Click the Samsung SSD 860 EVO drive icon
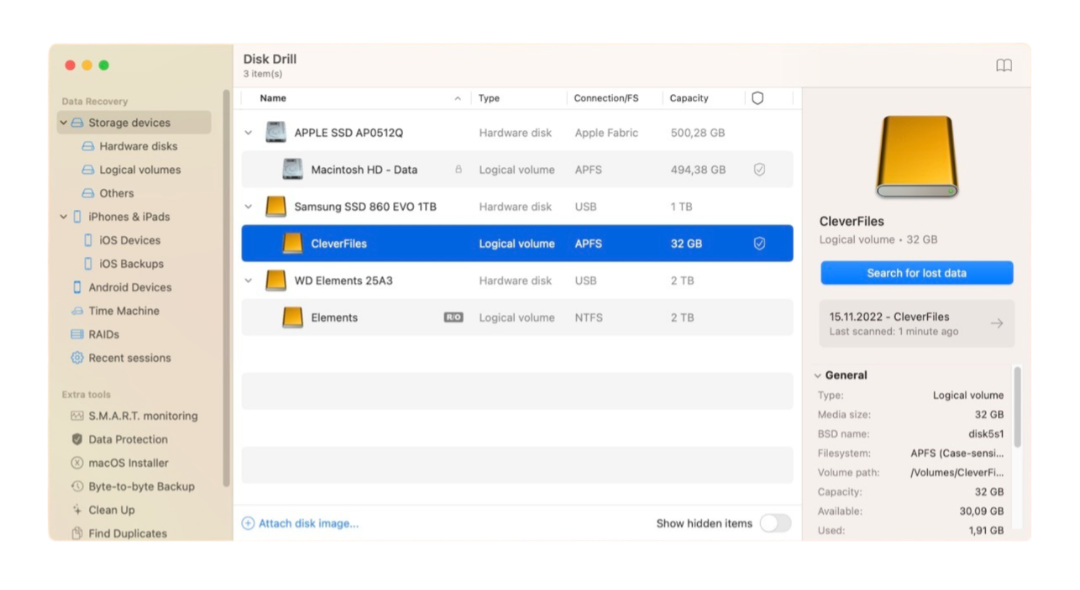The image size is (1080, 590). click(x=276, y=207)
